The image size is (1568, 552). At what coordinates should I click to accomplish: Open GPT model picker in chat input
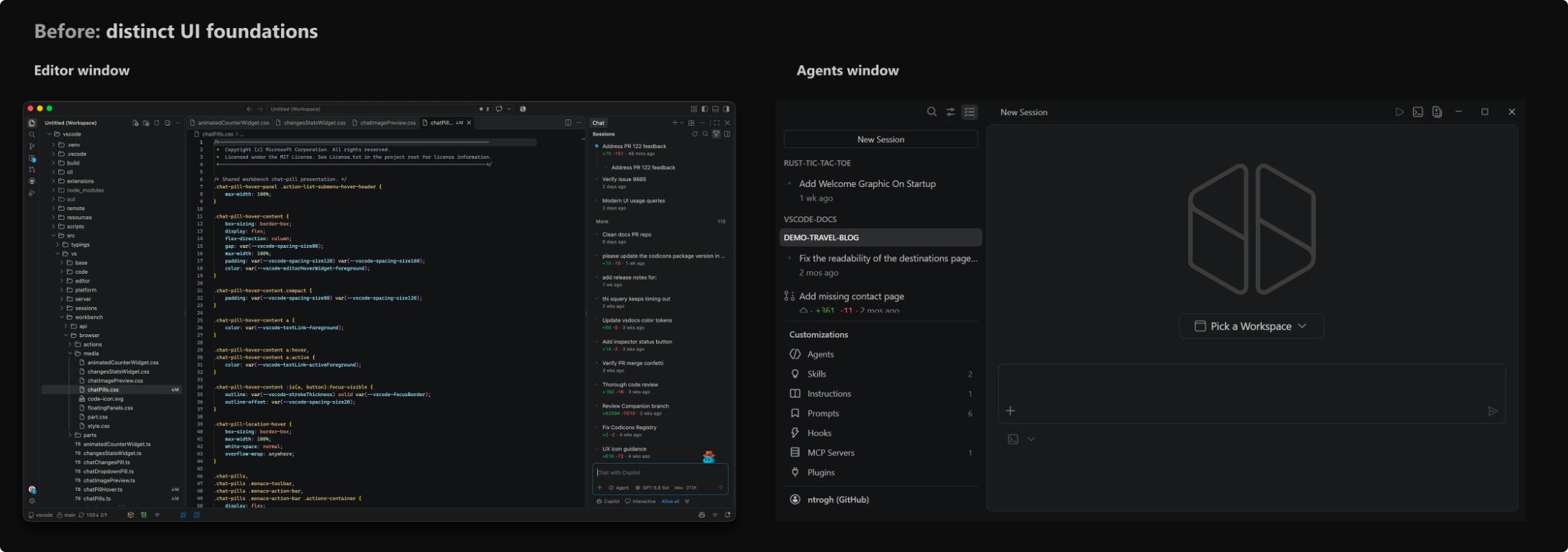(x=653, y=488)
